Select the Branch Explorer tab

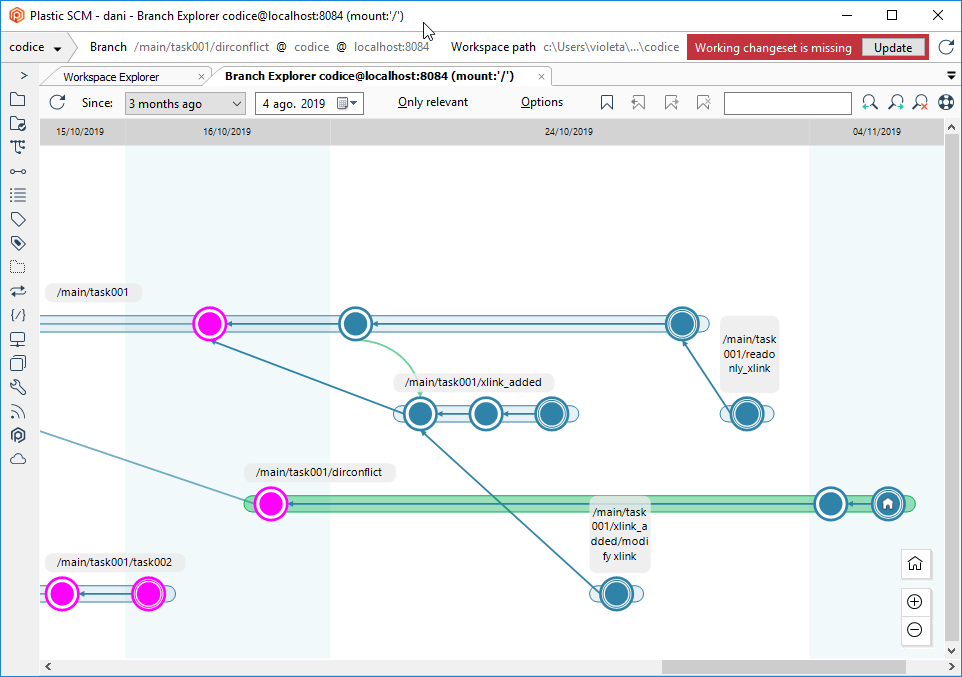point(369,76)
